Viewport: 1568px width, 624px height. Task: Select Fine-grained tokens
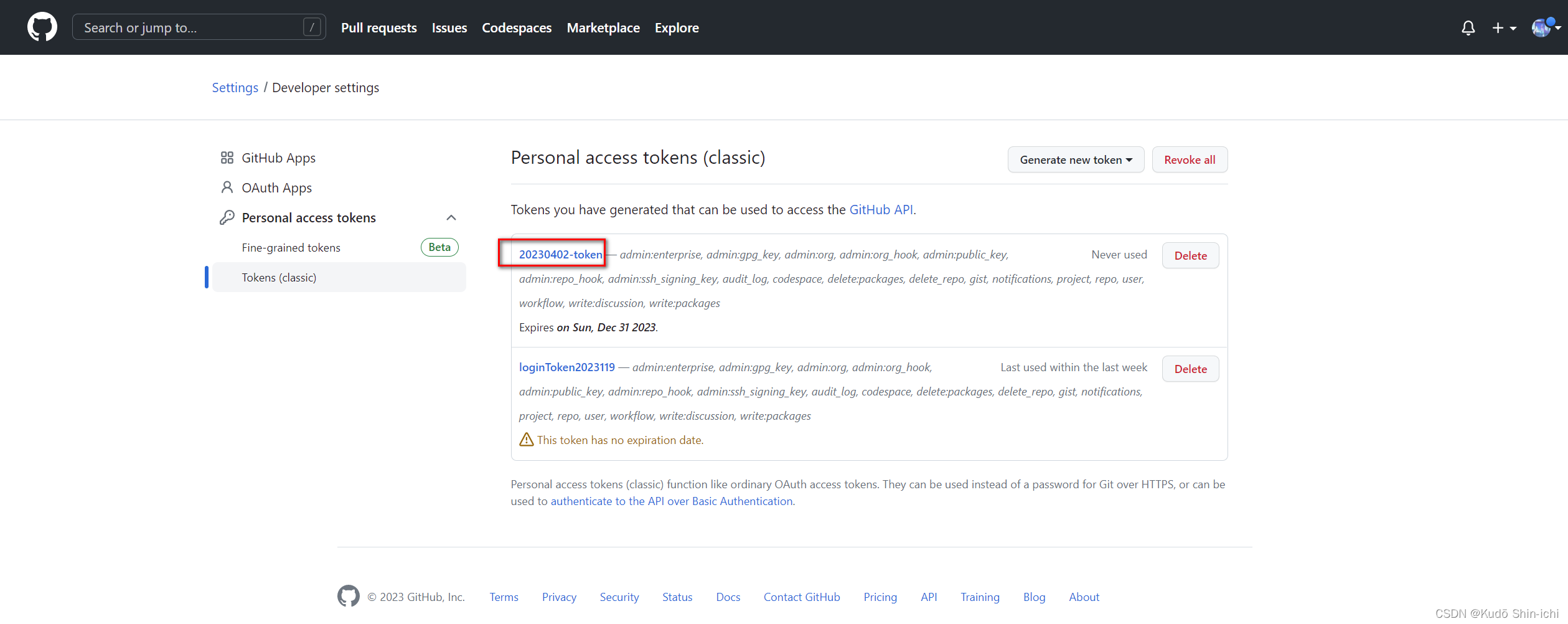click(x=291, y=248)
